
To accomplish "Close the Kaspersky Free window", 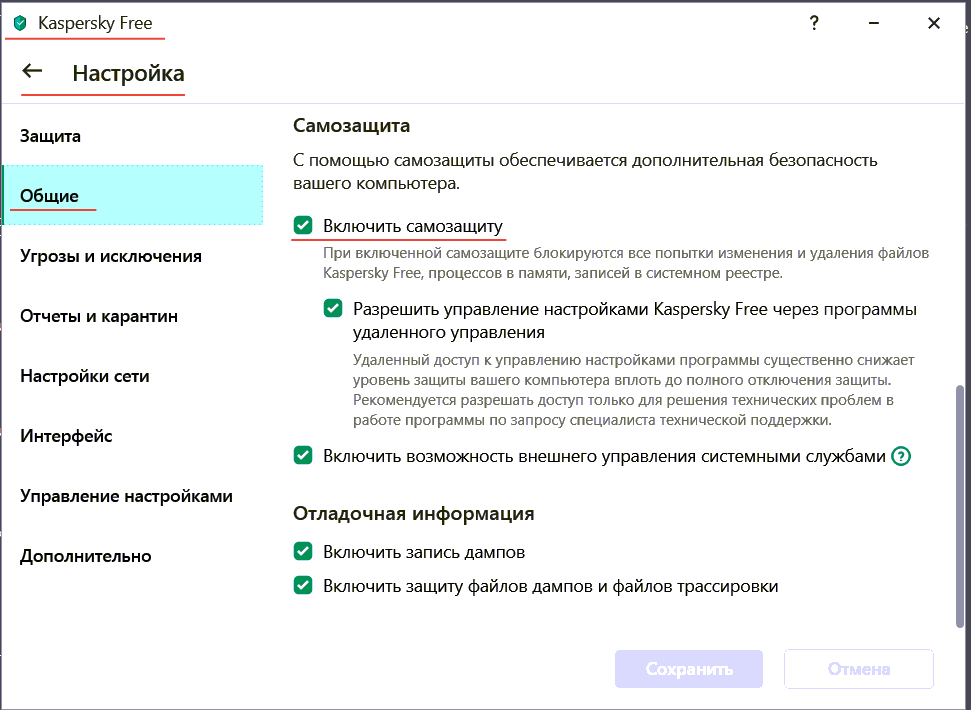I will (934, 24).
